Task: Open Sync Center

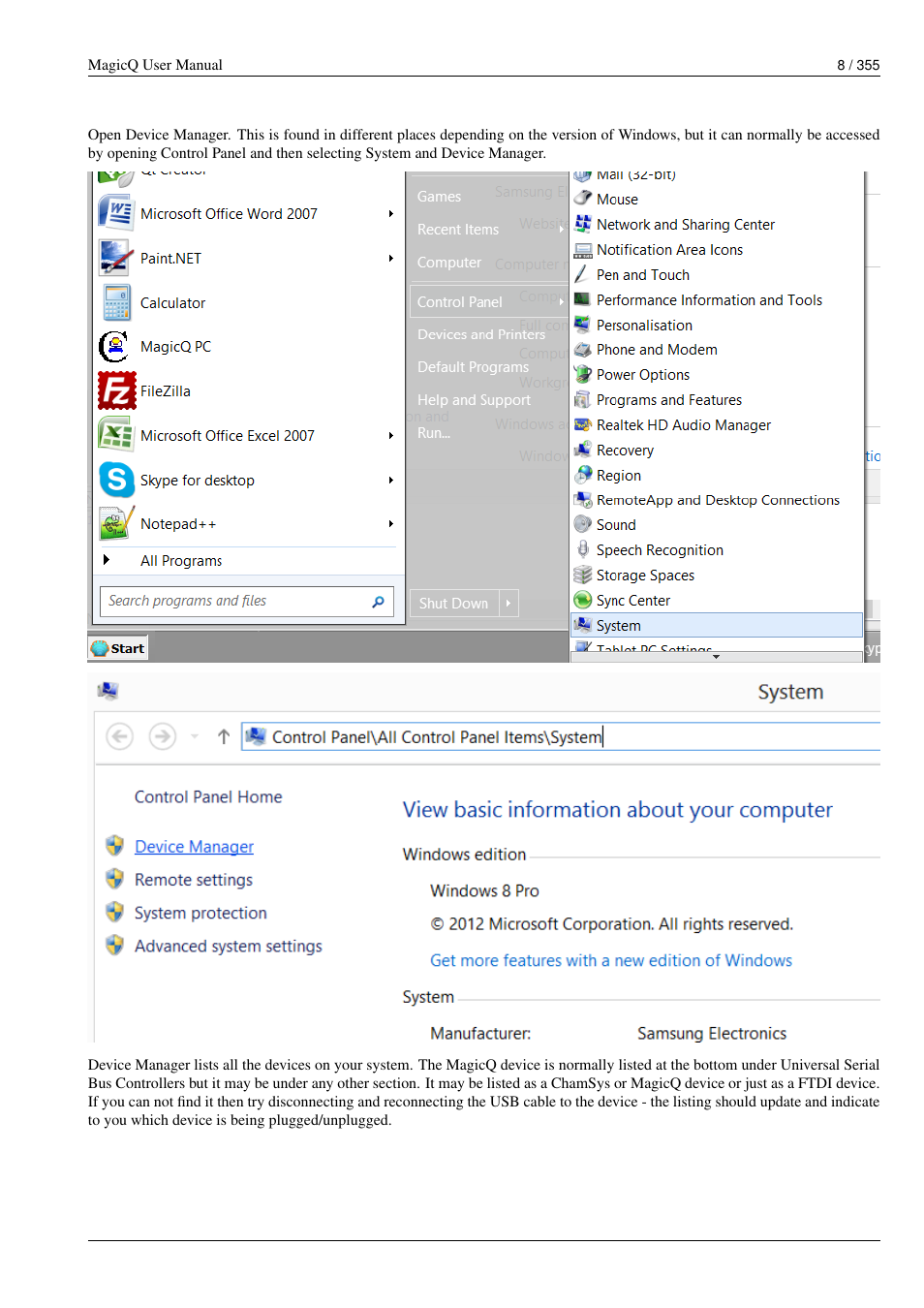Action: pos(633,600)
